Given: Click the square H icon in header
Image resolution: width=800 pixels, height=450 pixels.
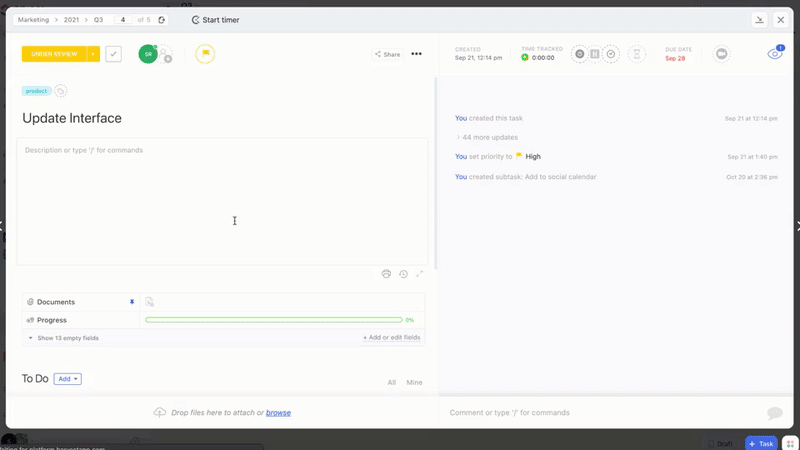Looking at the screenshot, I should coord(595,54).
